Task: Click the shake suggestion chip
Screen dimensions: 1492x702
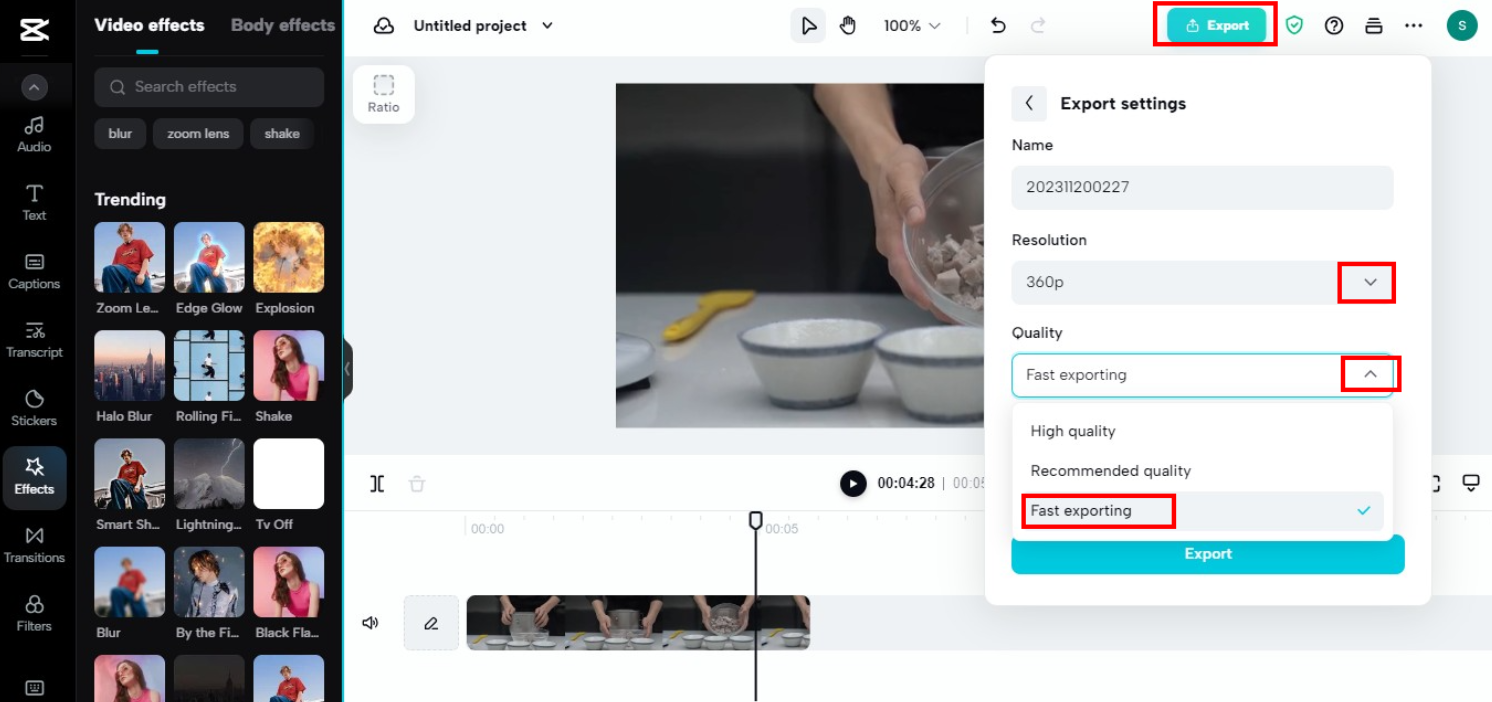Action: [x=282, y=134]
